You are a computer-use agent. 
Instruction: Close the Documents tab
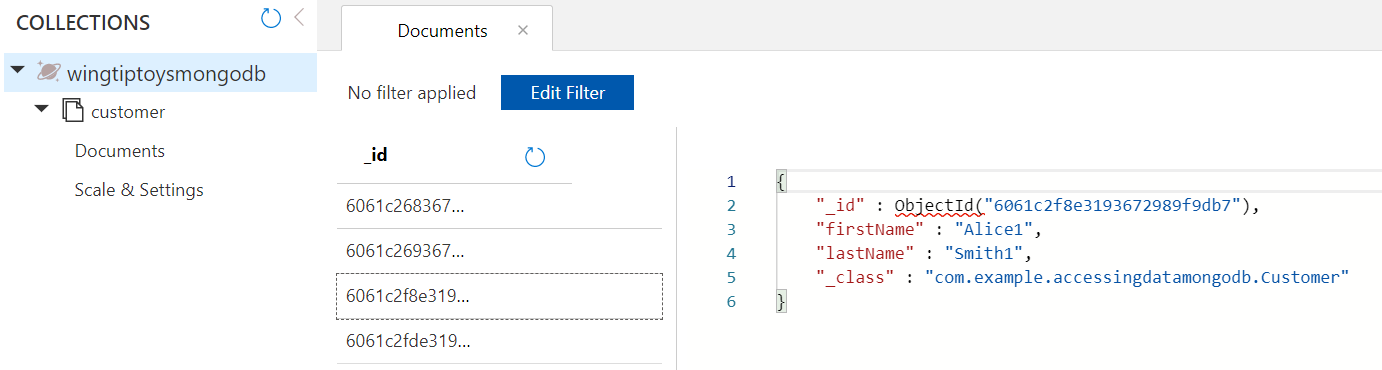[x=523, y=30]
